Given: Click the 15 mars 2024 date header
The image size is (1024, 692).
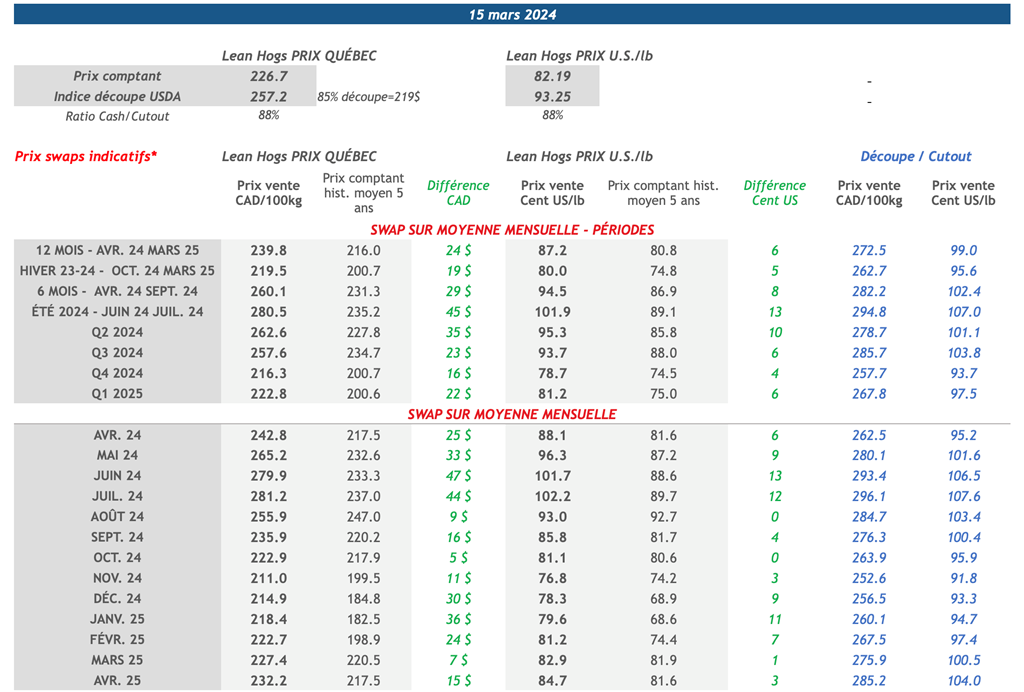Looking at the screenshot, I should point(512,14).
